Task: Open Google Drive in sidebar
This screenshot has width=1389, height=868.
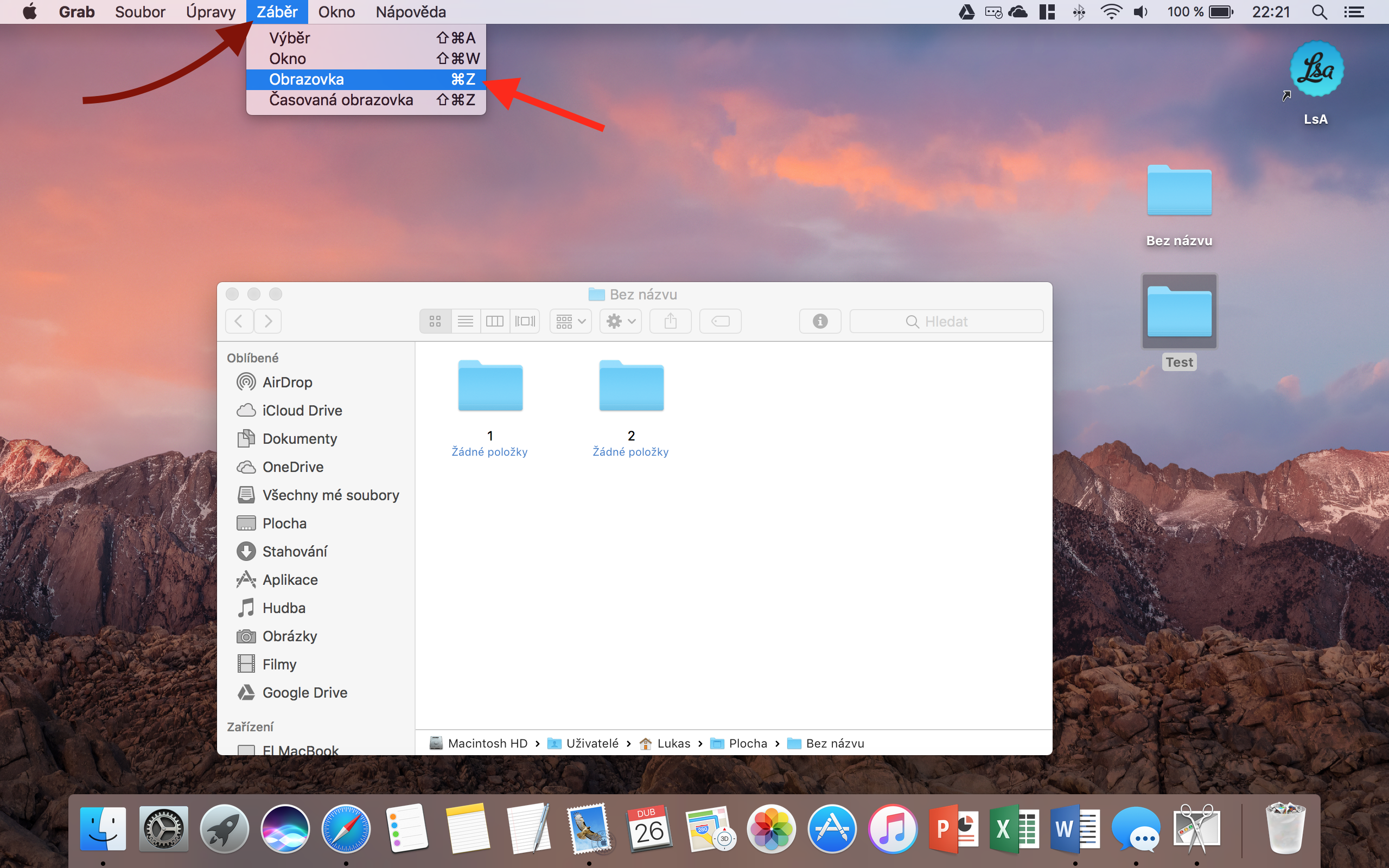Action: click(x=304, y=692)
